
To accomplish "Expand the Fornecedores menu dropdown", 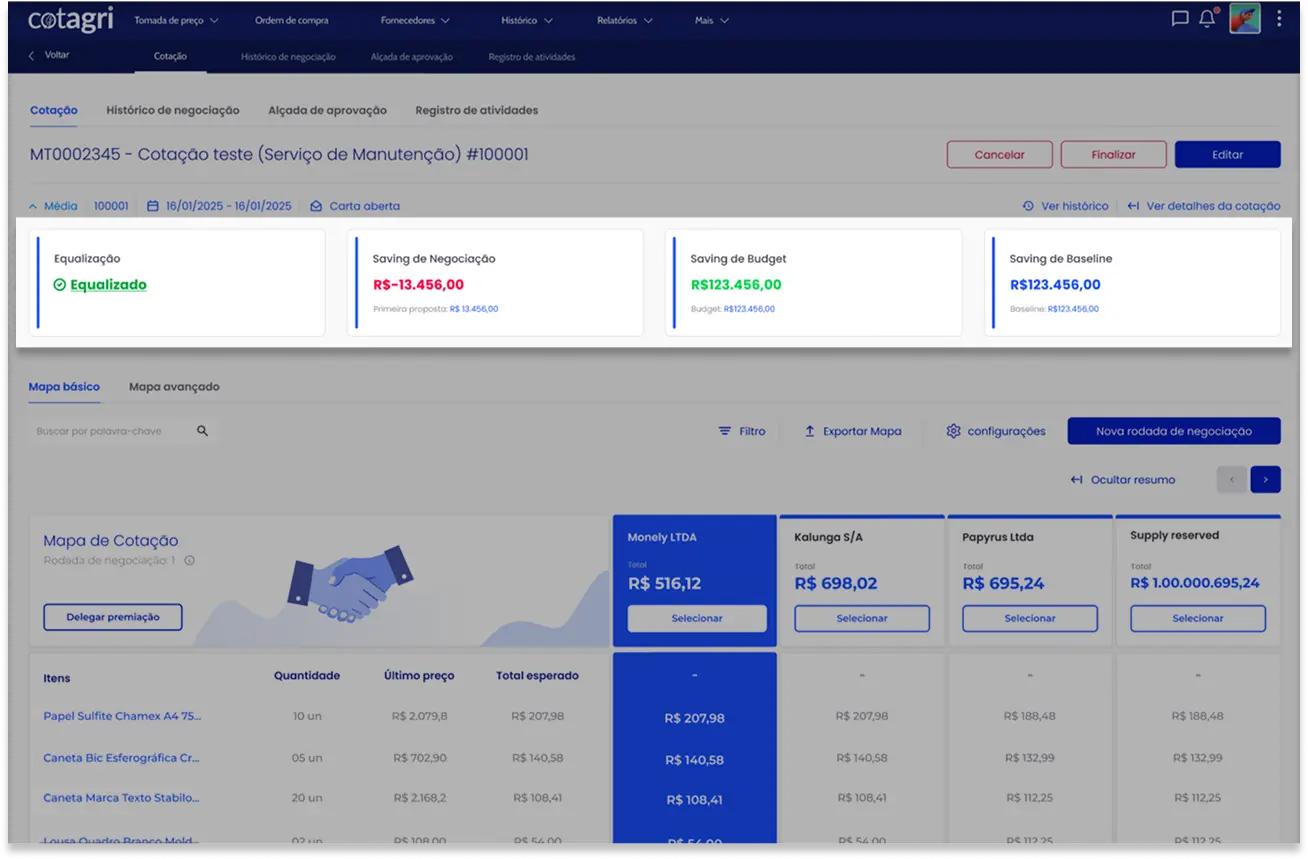I will coord(415,20).
